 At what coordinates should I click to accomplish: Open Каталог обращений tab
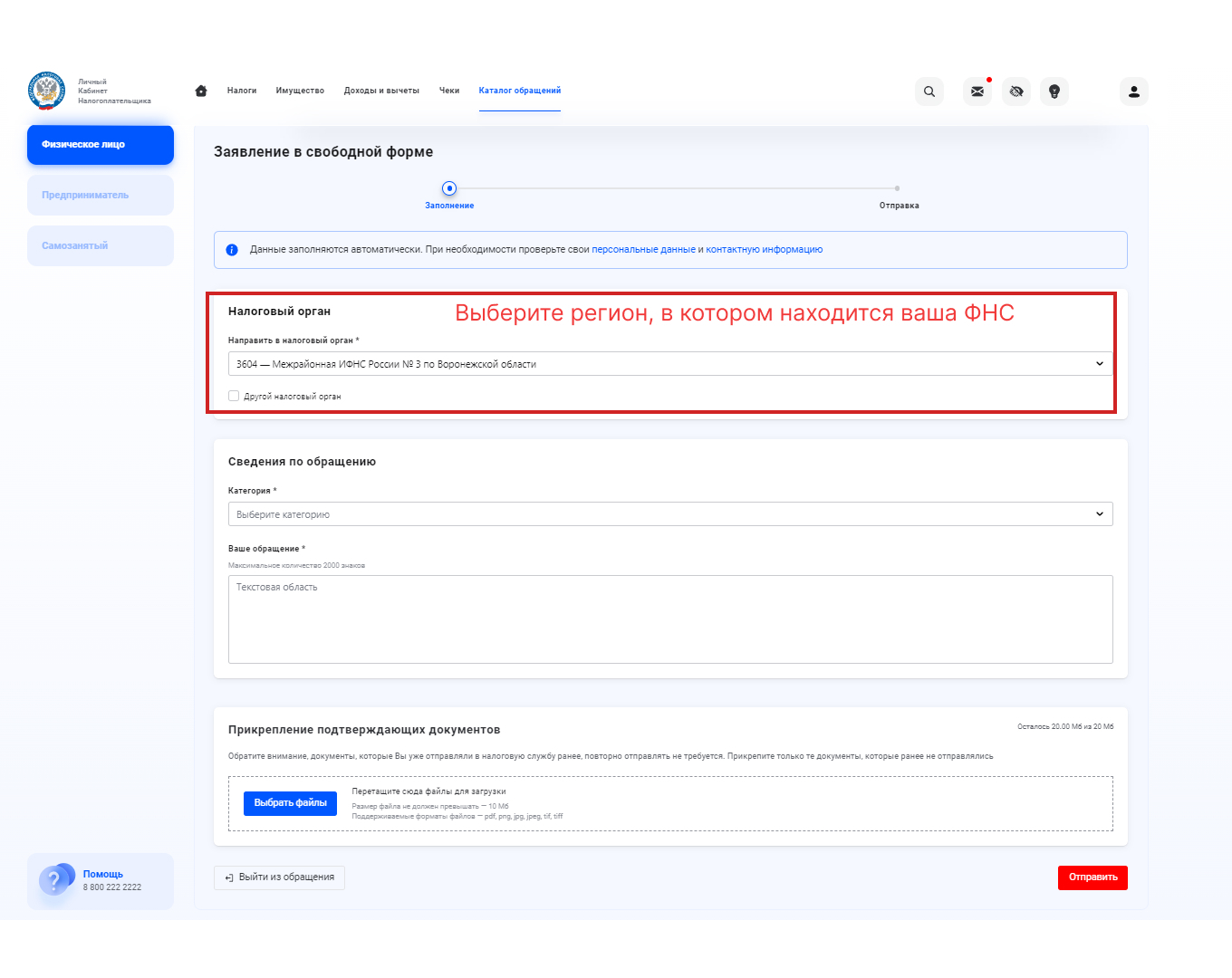pos(520,91)
